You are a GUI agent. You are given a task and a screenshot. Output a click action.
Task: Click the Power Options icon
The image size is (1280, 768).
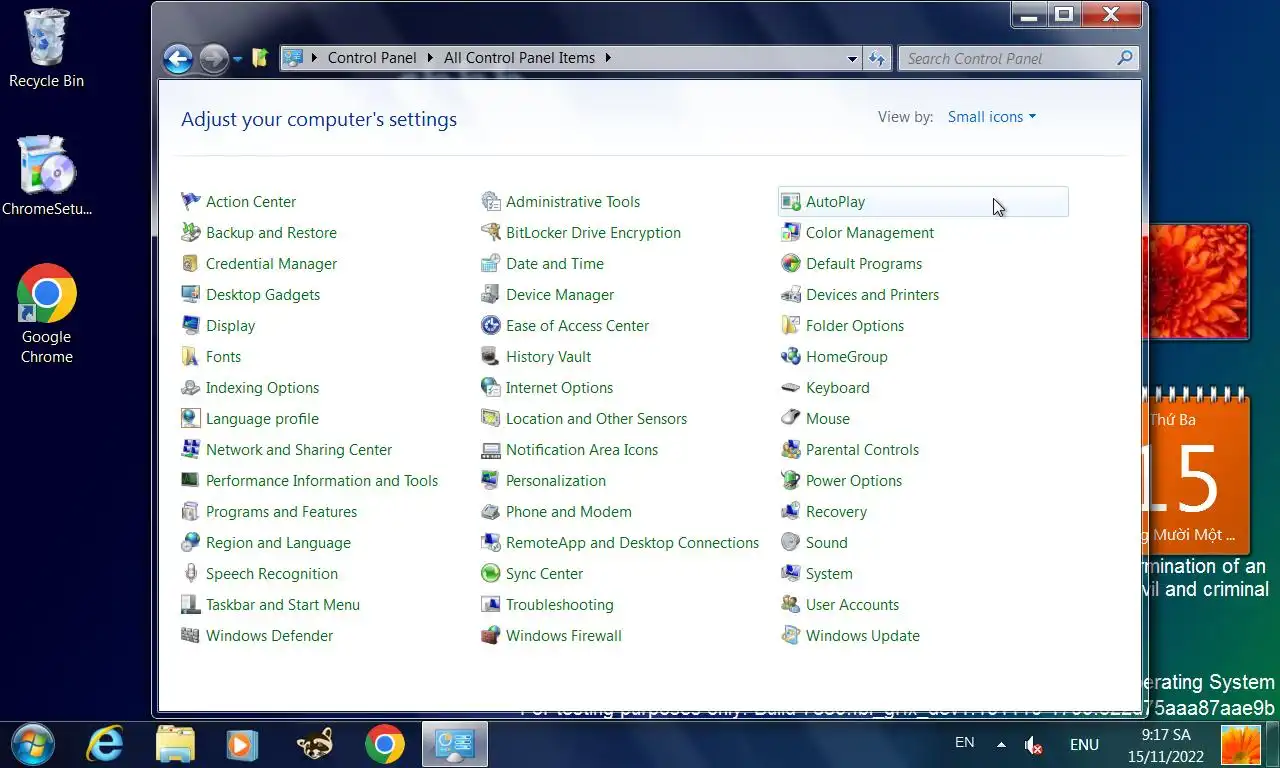[790, 481]
